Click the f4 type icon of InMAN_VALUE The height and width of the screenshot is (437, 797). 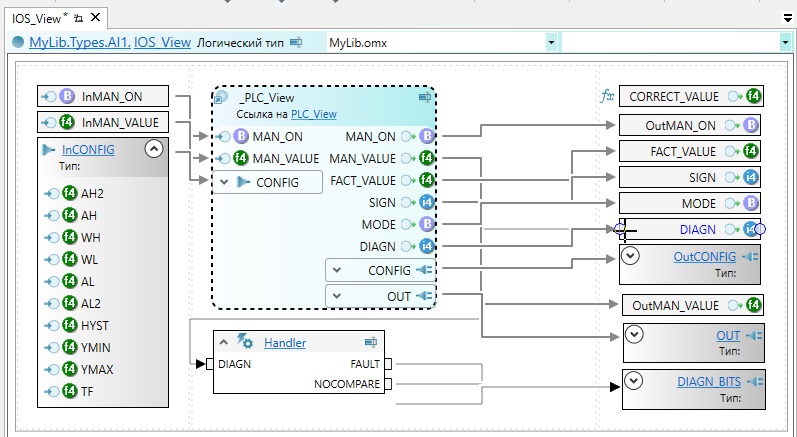[67, 123]
